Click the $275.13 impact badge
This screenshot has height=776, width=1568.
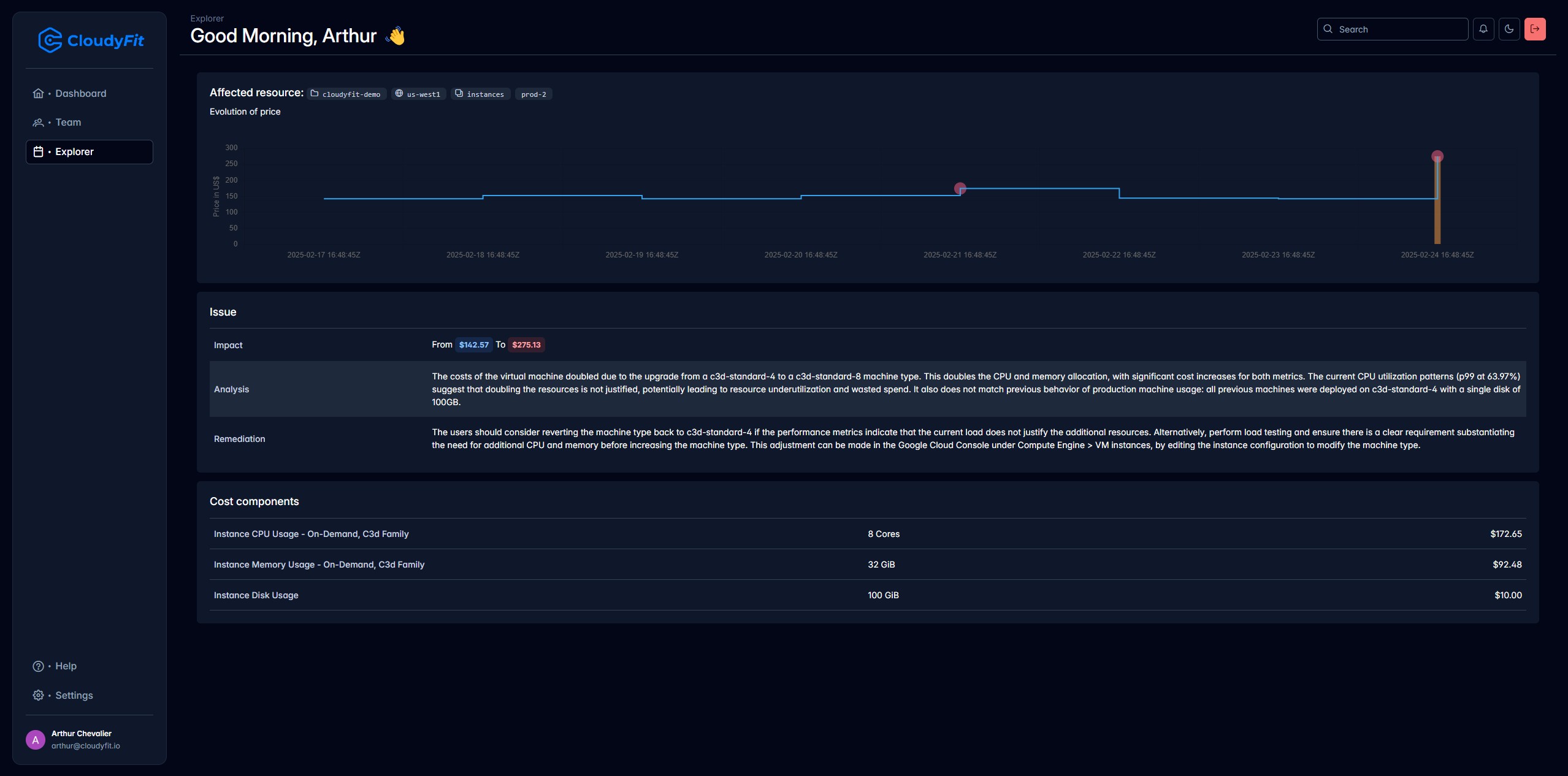point(526,344)
